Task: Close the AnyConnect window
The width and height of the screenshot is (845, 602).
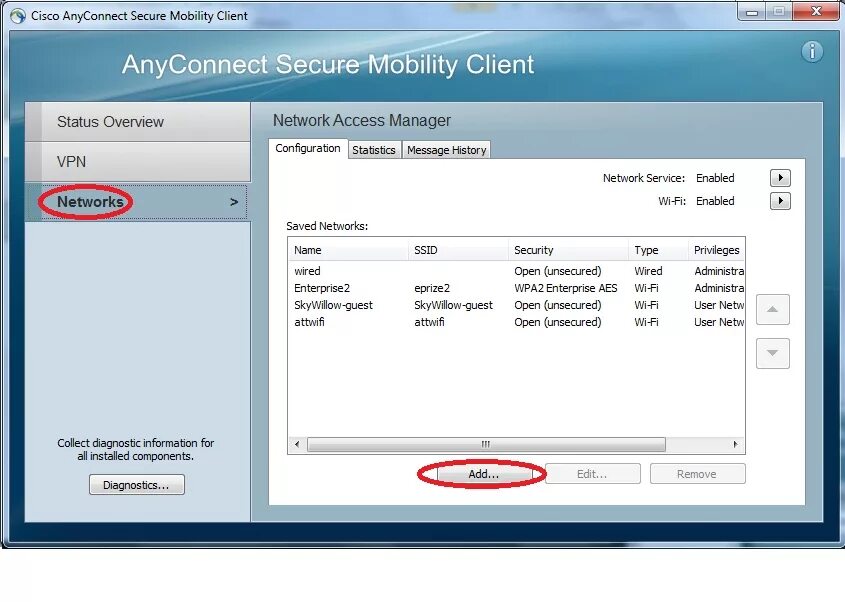Action: (816, 11)
